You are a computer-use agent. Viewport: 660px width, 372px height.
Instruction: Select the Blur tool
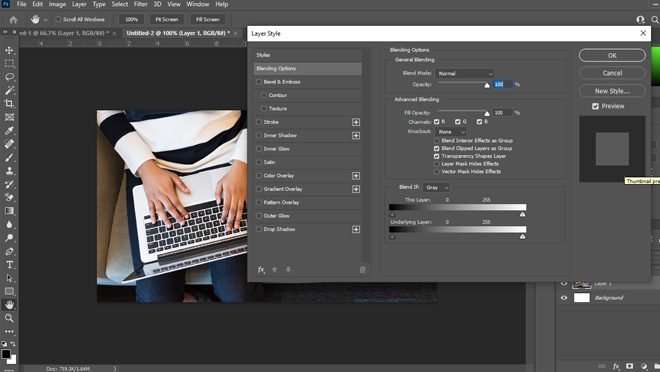9,224
